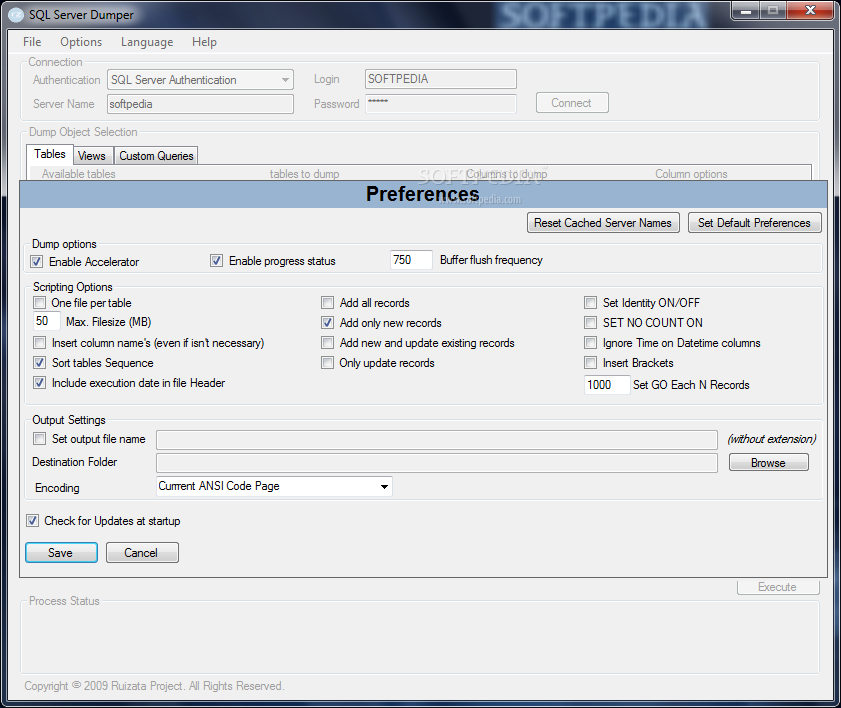Image resolution: width=841 pixels, height=708 pixels.
Task: Switch to the Custom Queries tab
Action: point(156,156)
